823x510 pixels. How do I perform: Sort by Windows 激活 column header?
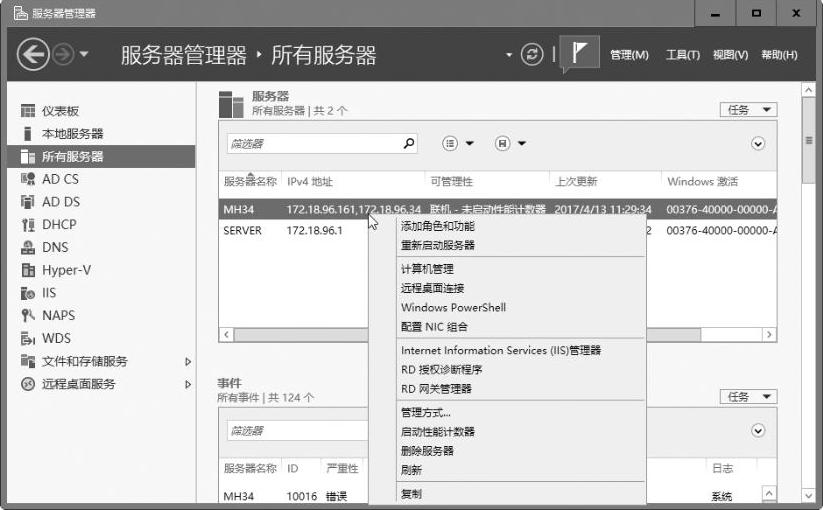702,182
